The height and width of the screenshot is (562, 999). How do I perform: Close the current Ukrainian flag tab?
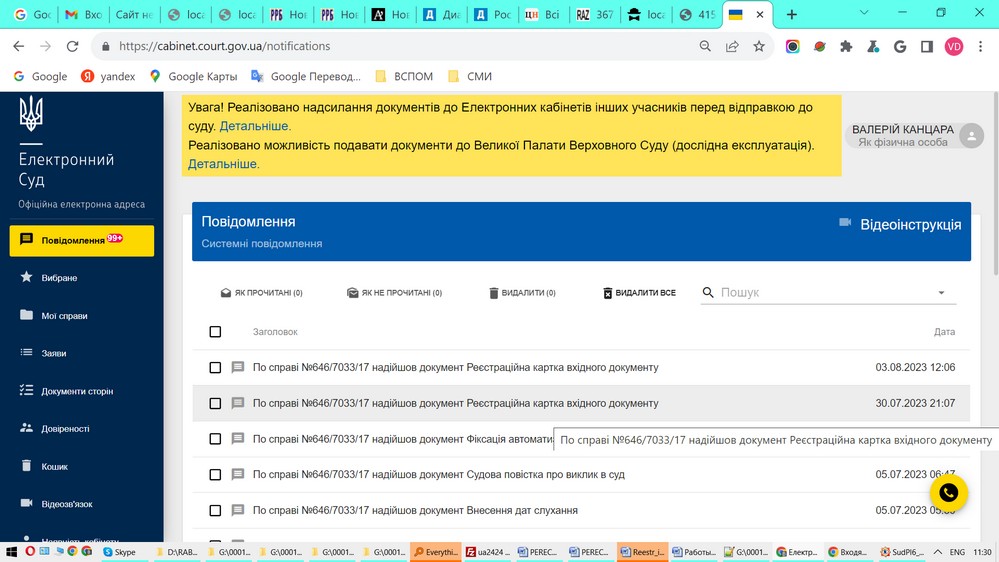759,14
